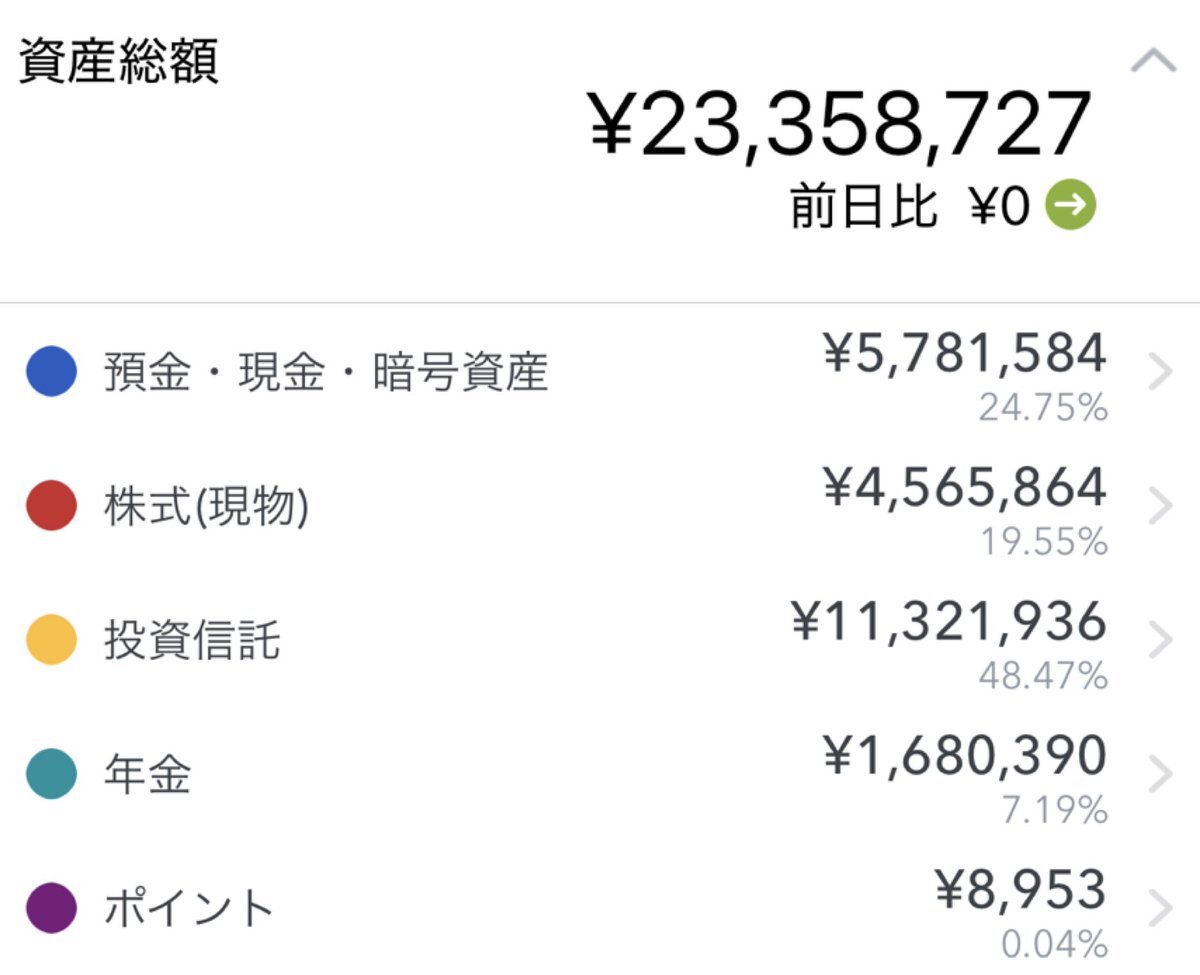The width and height of the screenshot is (1200, 975).
Task: Click the total amount ¥23,358,727
Action: 840,125
